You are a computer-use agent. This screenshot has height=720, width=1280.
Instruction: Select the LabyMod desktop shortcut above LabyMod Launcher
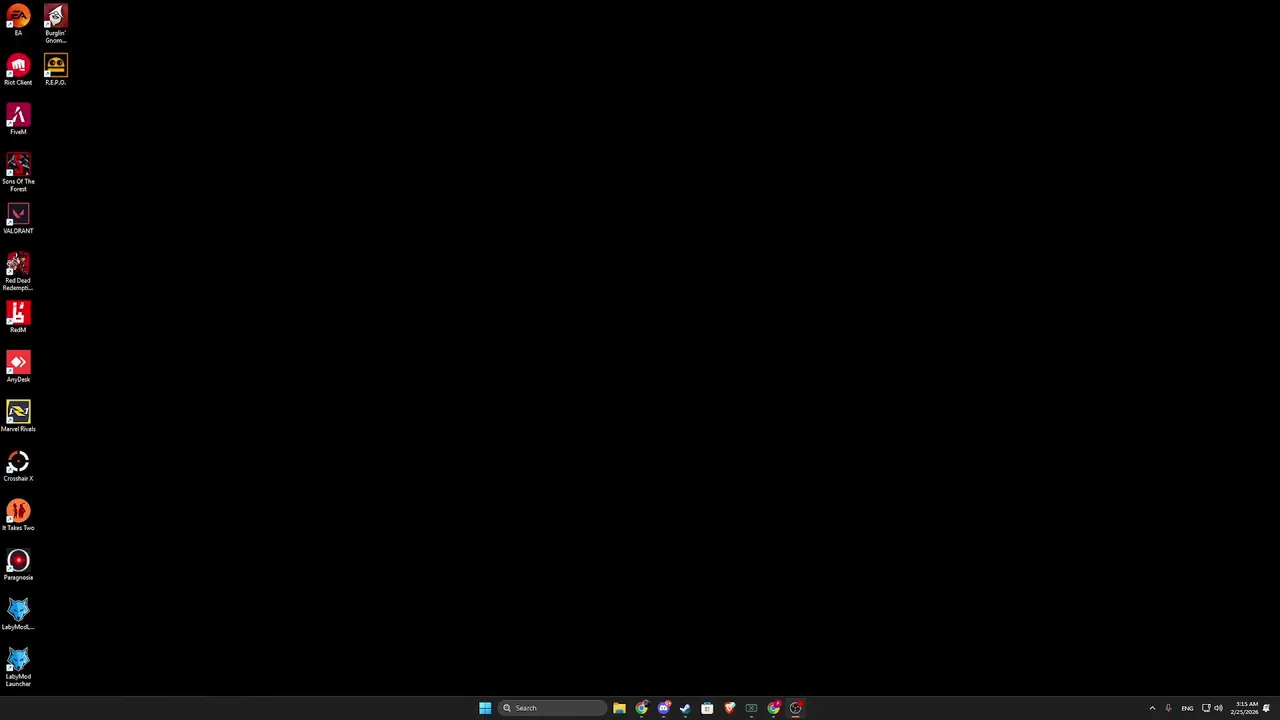coord(18,614)
